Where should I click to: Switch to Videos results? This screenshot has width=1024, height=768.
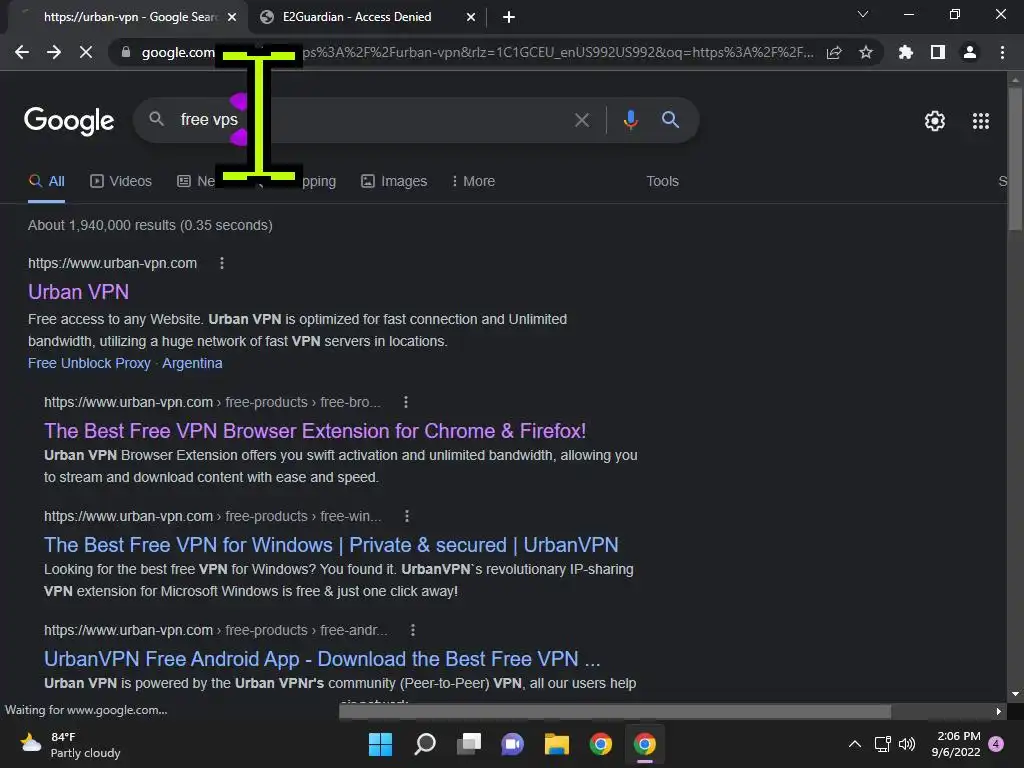[x=121, y=182]
